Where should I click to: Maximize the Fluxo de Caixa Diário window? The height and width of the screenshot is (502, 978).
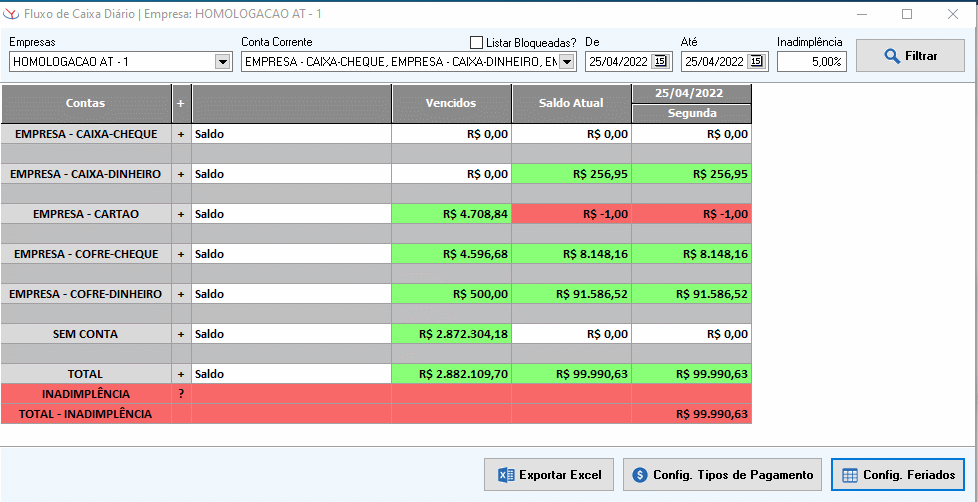click(907, 14)
